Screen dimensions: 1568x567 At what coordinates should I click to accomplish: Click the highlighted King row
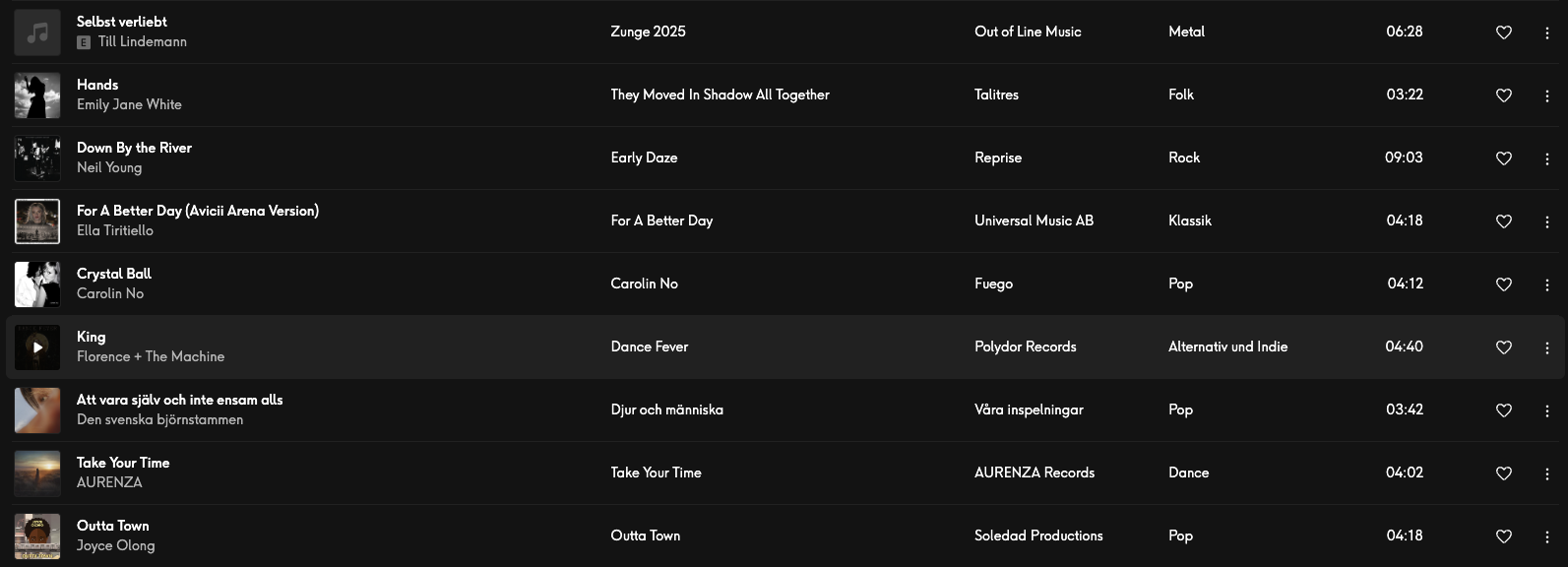point(689,347)
